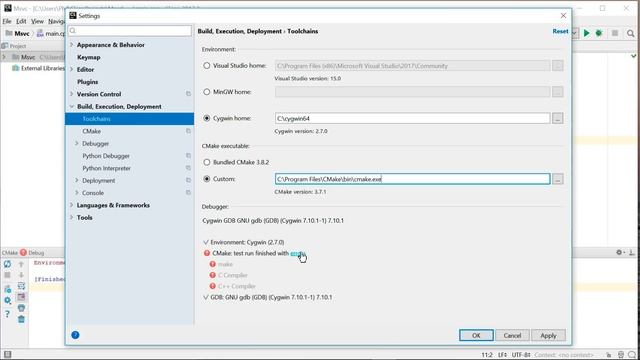
Task: Select Visual Studio home radio button
Action: [207, 65]
